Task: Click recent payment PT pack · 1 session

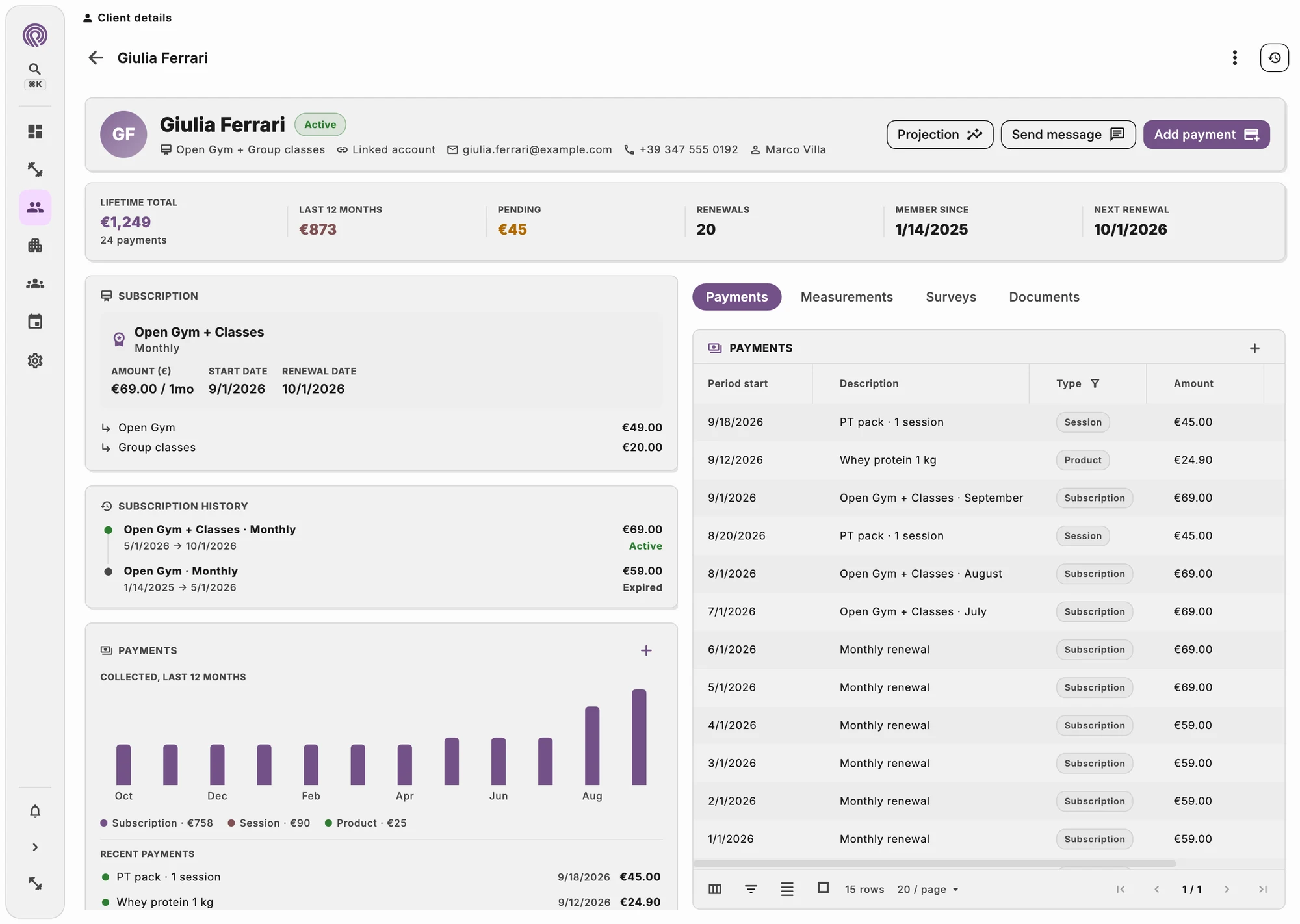Action: click(382, 877)
